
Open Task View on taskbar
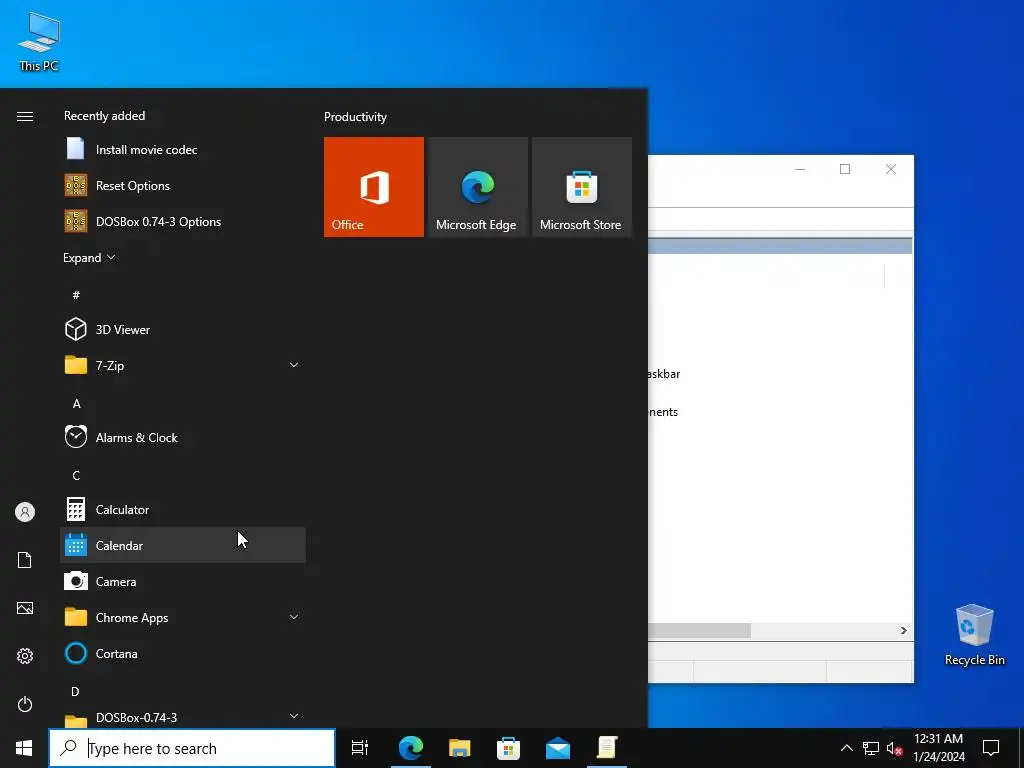click(360, 748)
